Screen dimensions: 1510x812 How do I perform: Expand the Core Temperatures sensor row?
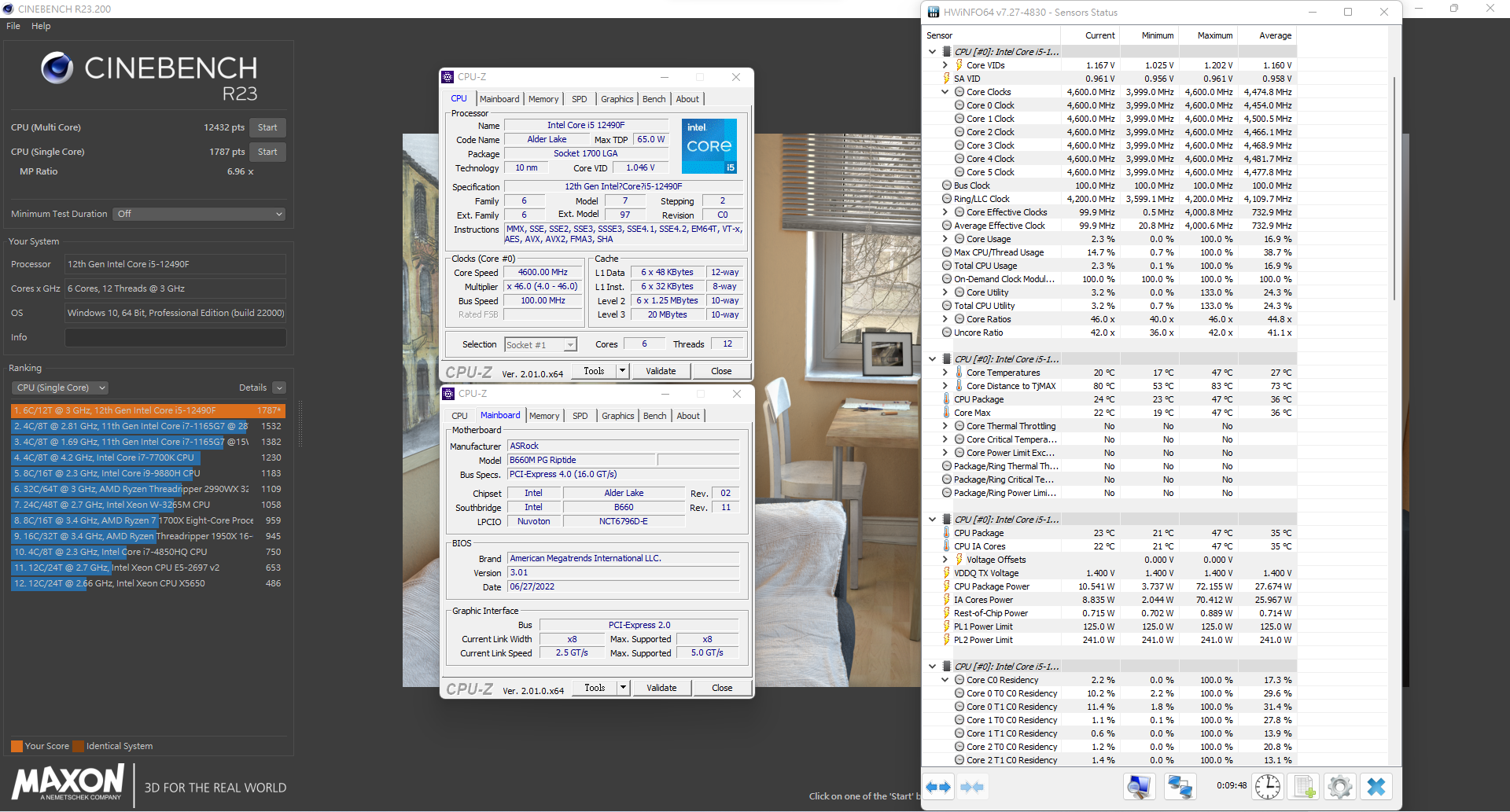pos(945,373)
